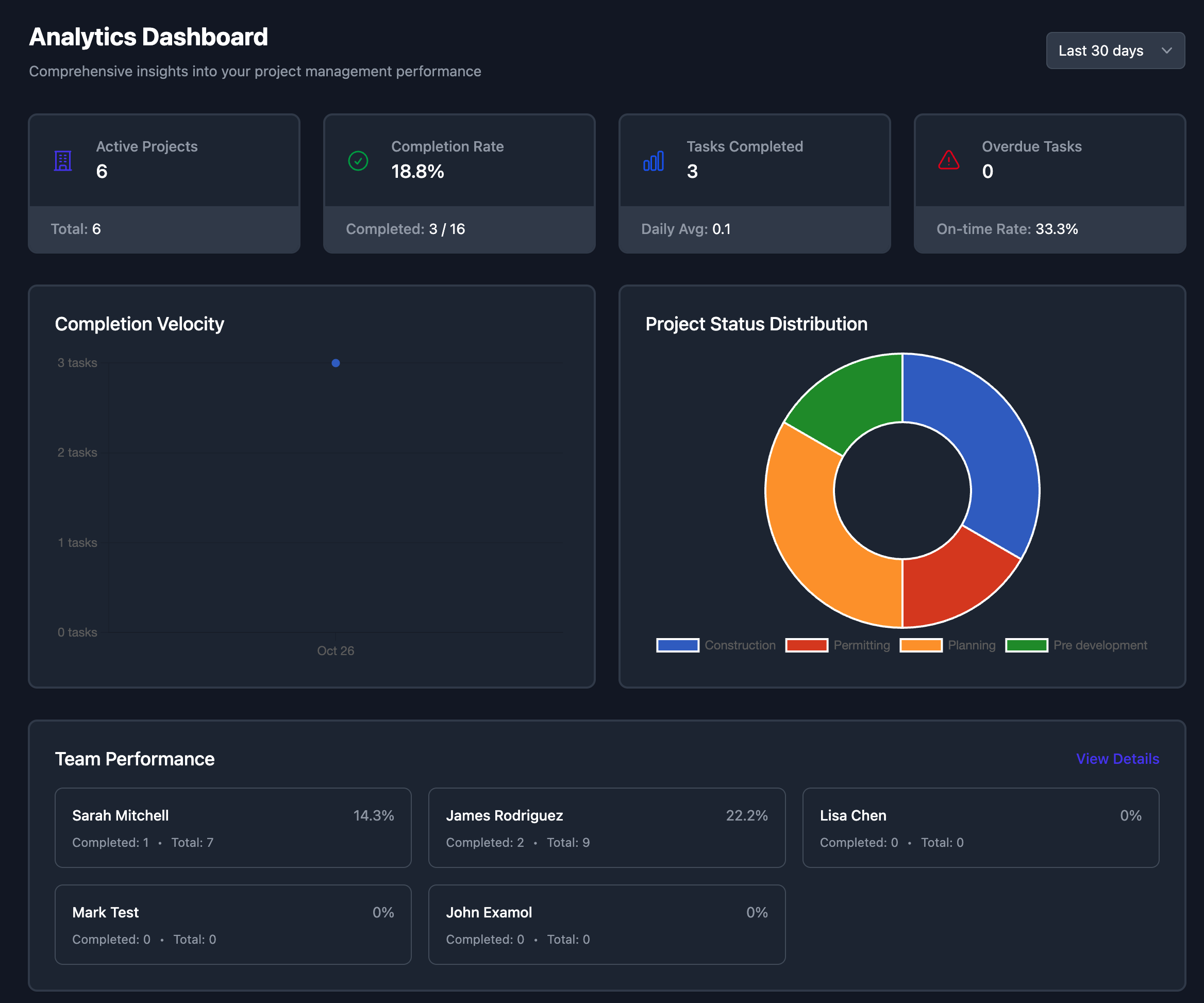Toggle Pre development legend swatch
1204x1003 pixels.
pyautogui.click(x=1026, y=645)
